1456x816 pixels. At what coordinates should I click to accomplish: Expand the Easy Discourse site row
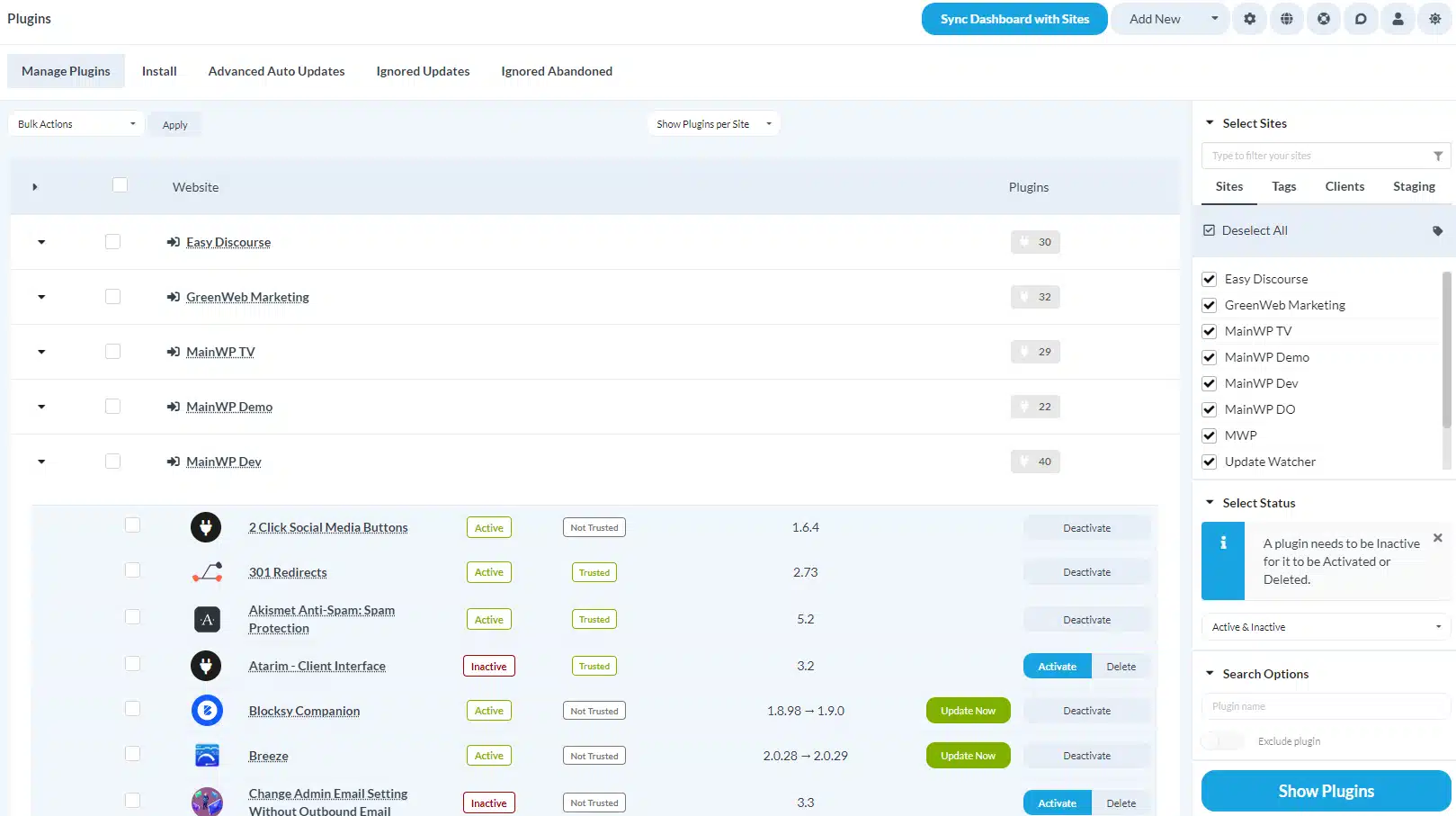[x=41, y=242]
